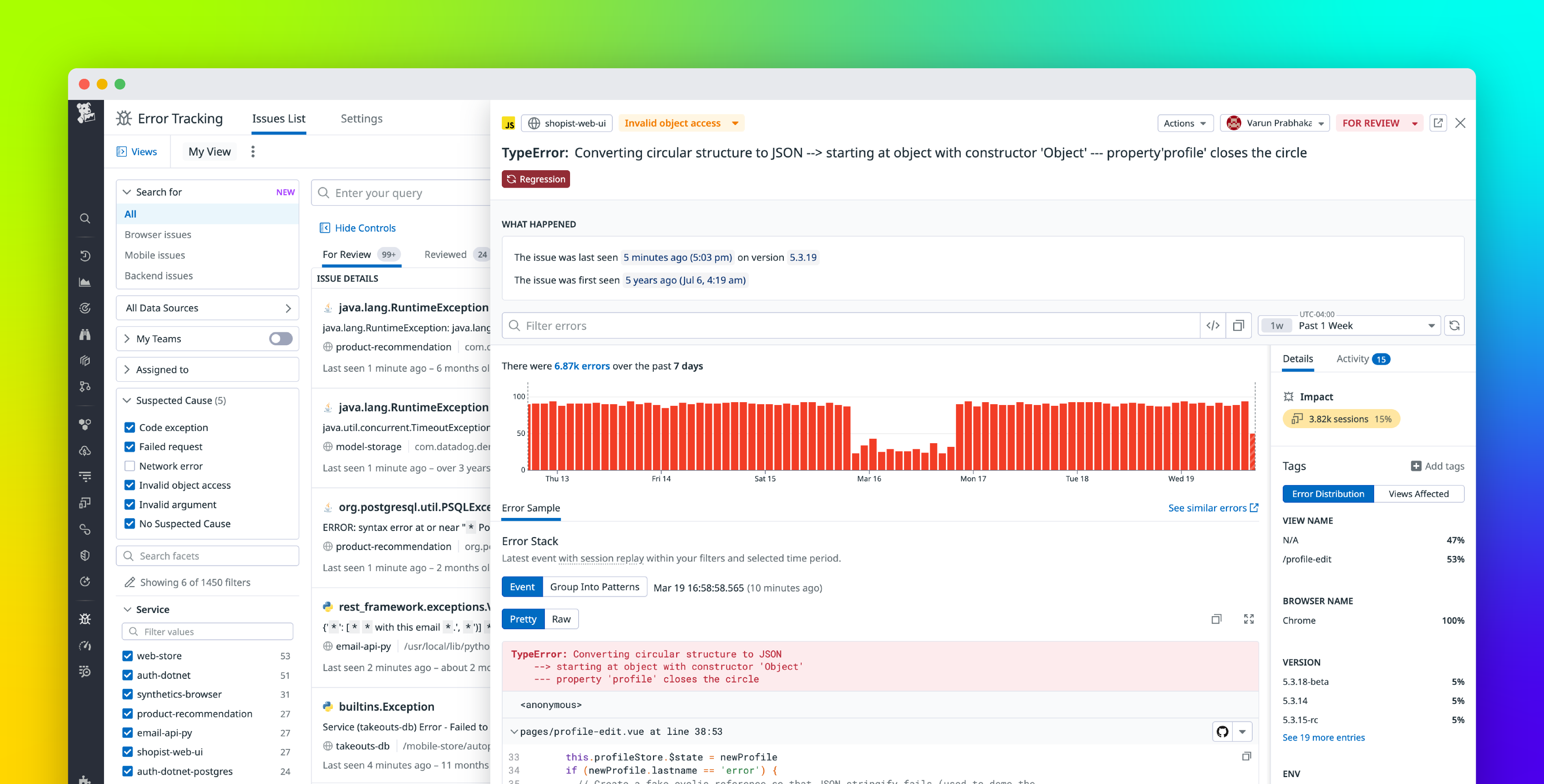This screenshot has height=784, width=1544.
Task: Copy the error stack using its copy icon
Action: tap(1217, 619)
